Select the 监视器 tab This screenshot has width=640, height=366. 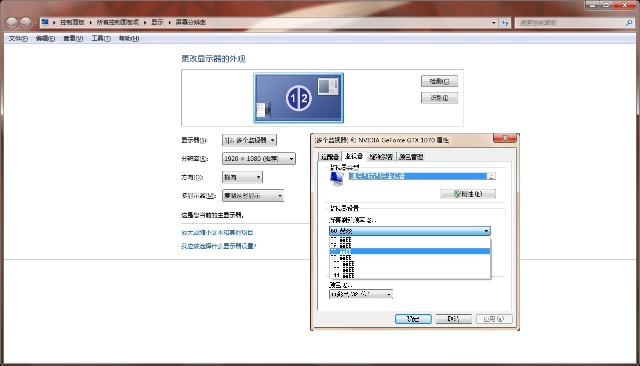coord(353,156)
